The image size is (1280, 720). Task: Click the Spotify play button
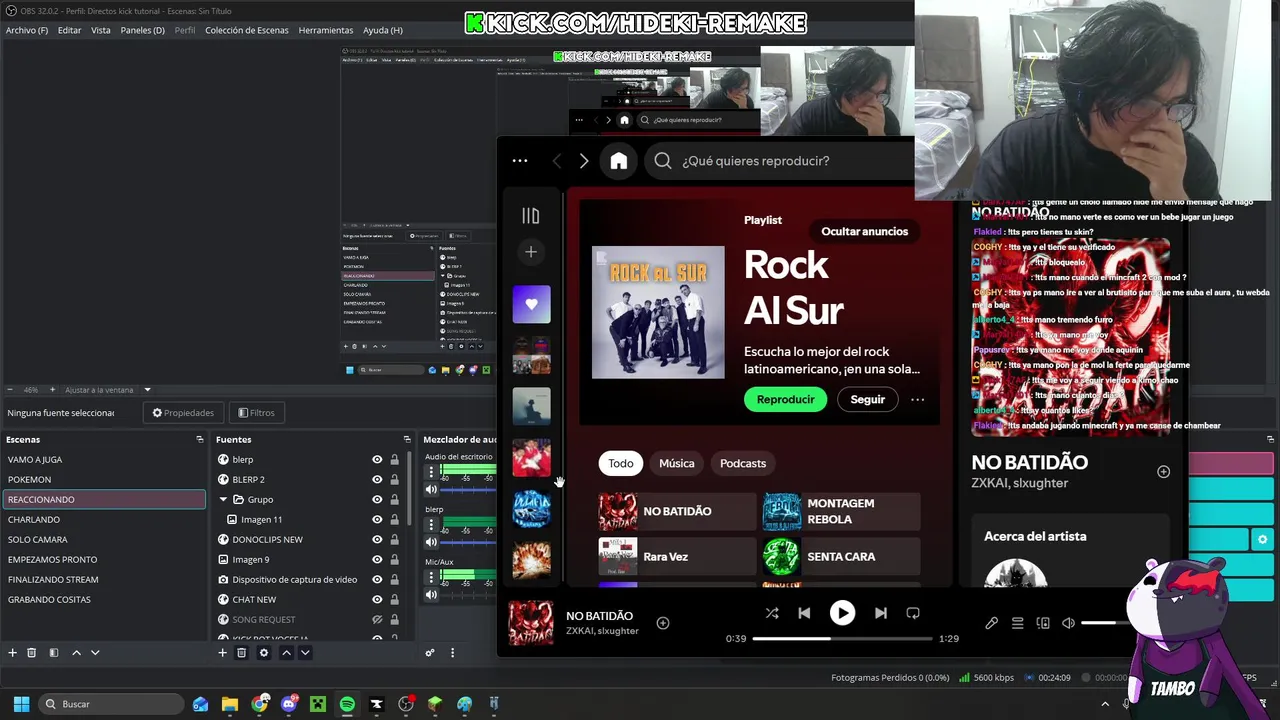pos(842,613)
